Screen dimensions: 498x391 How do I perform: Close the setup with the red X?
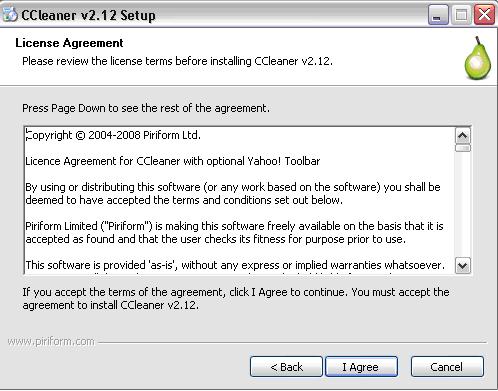484,15
